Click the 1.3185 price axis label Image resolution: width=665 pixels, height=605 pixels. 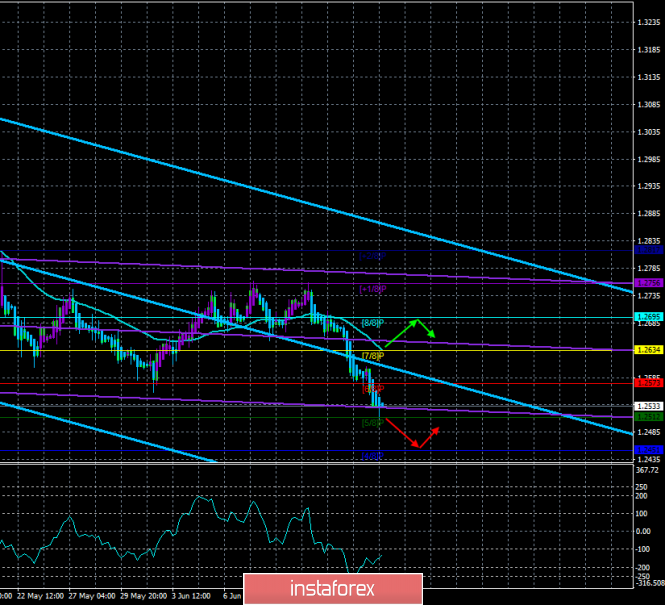coord(649,50)
